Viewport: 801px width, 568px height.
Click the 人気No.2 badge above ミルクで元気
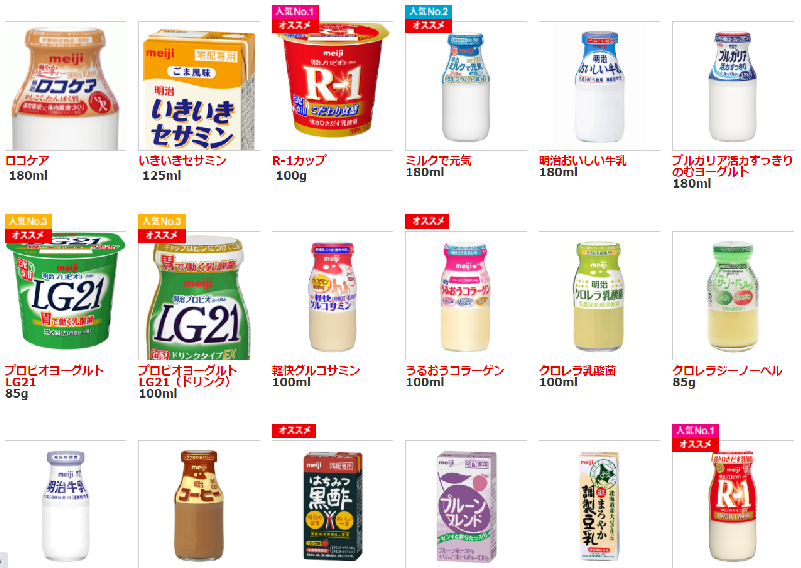[x=428, y=12]
